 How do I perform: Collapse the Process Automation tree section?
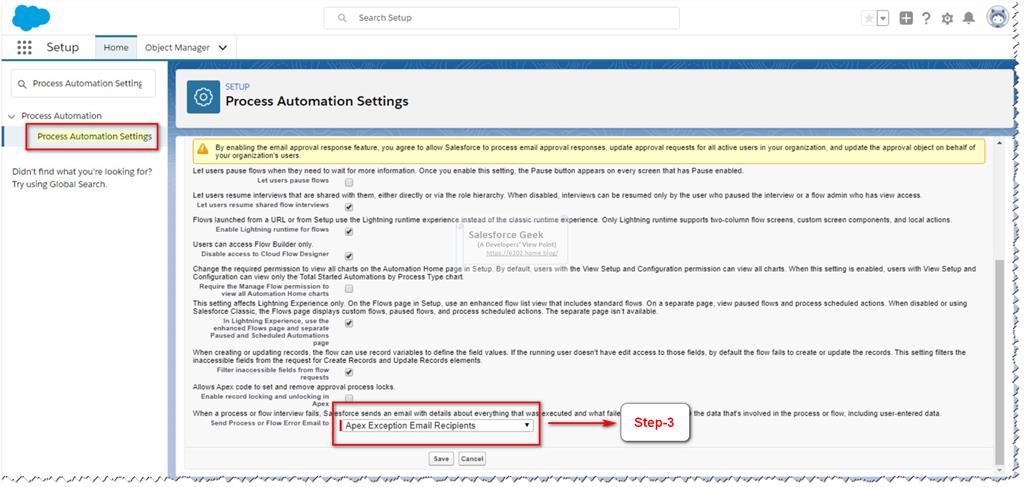[x=11, y=116]
